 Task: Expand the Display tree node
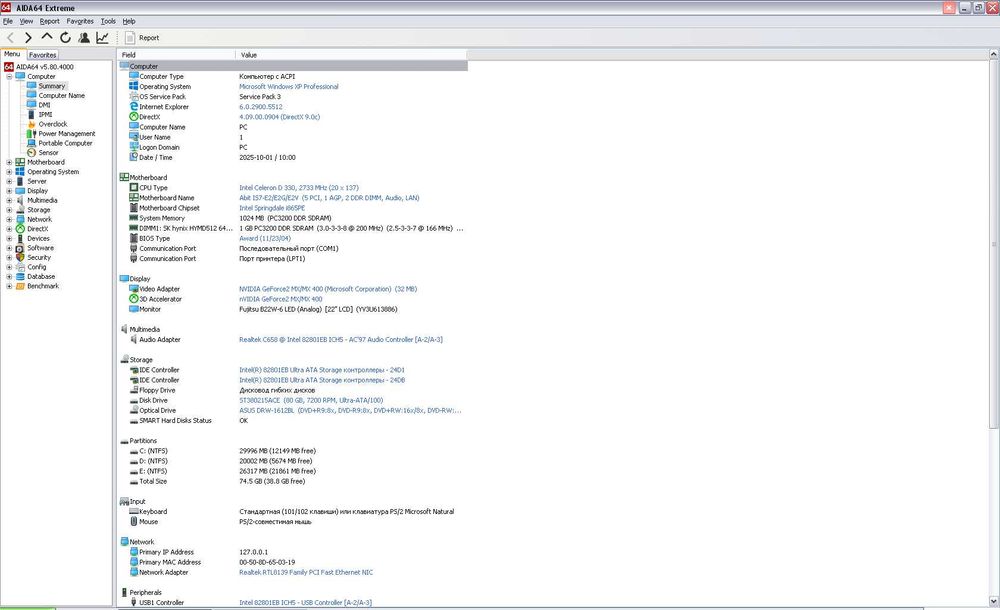9,191
